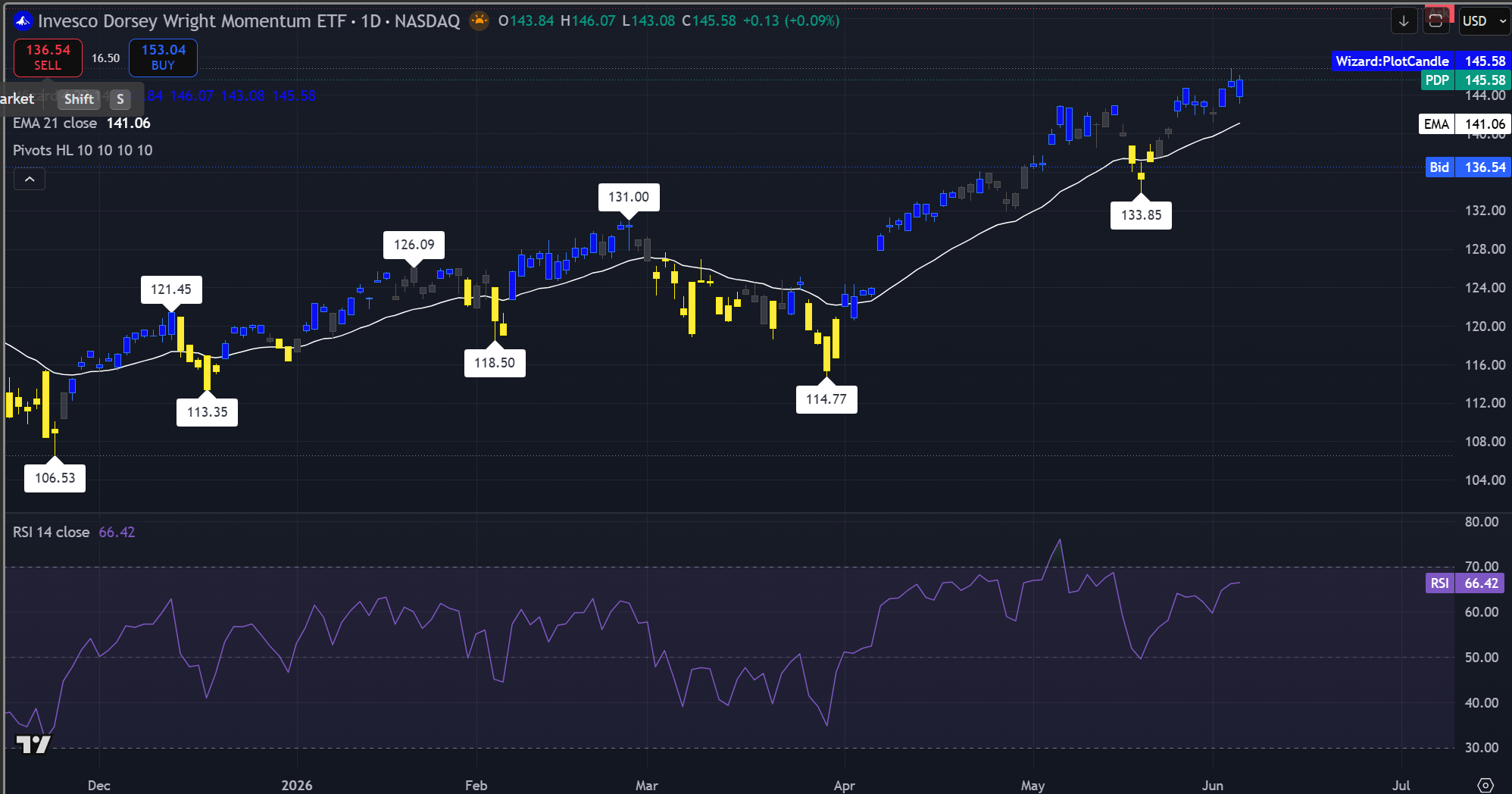Click the green PDP 145.58 label
This screenshot has width=1512, height=794.
[x=1466, y=80]
